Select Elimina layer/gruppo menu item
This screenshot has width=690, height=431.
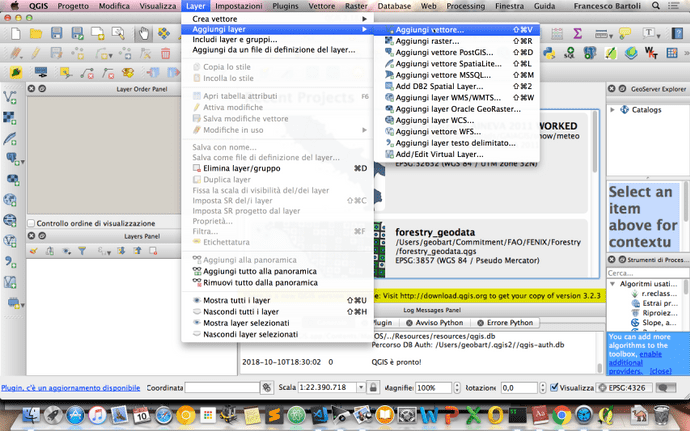277,168
